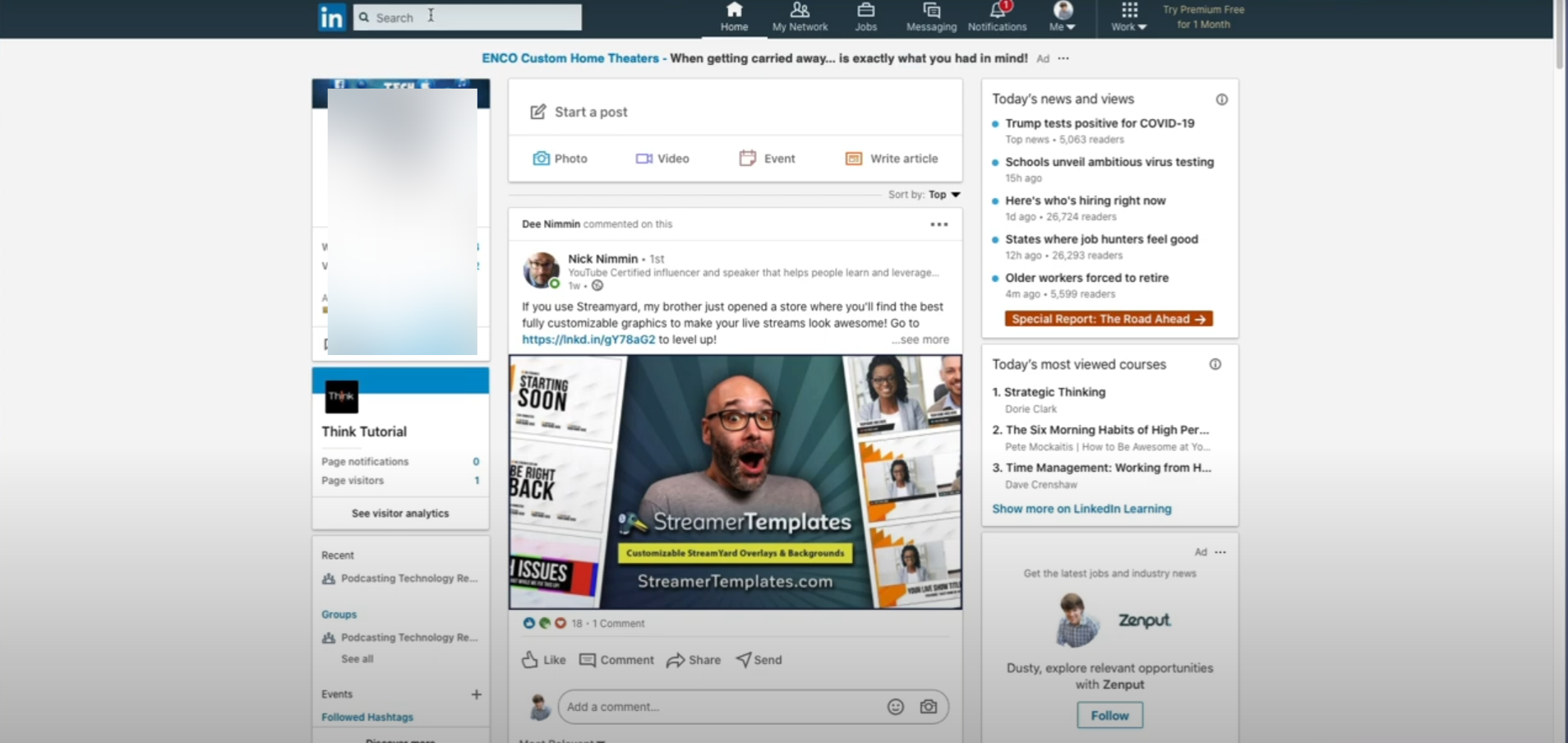Open the Groups section link
This screenshot has width=1568, height=743.
pos(339,615)
